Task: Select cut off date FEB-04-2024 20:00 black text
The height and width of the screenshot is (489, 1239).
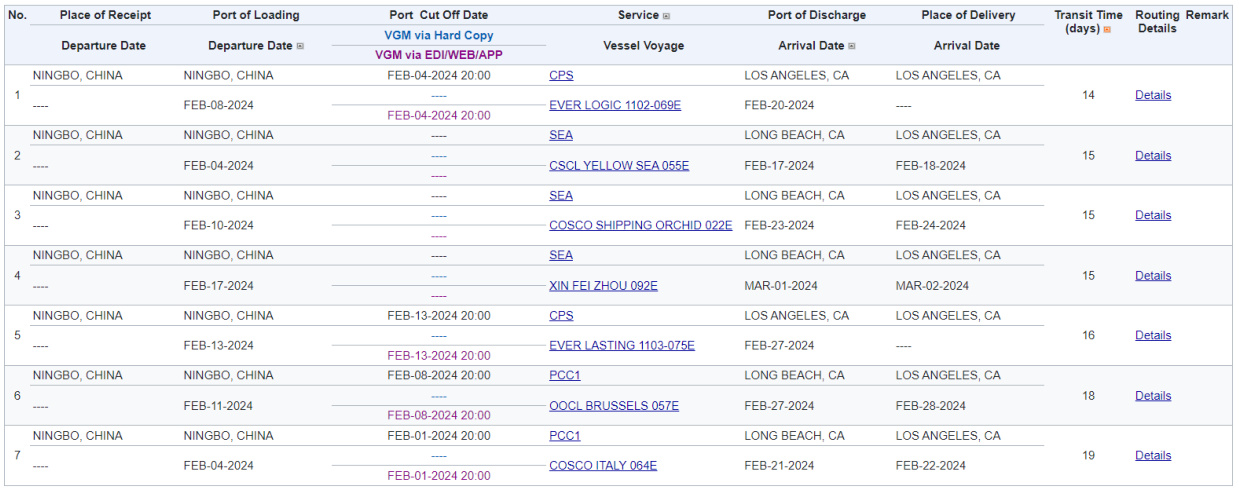Action: pyautogui.click(x=439, y=76)
